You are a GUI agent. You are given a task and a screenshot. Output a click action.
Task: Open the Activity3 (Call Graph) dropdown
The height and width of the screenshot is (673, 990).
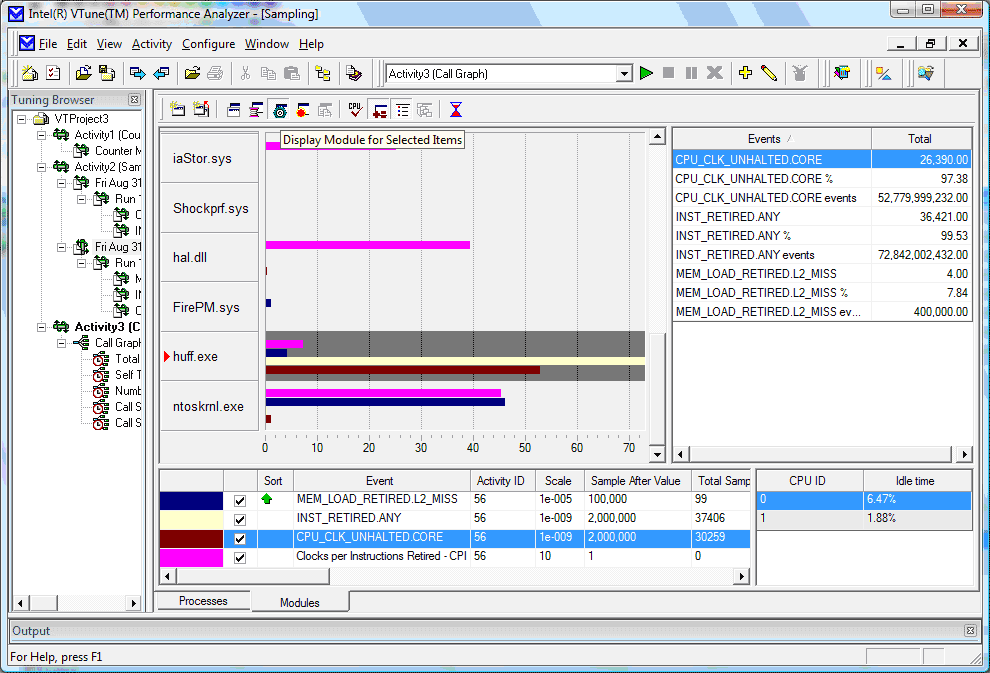[624, 73]
